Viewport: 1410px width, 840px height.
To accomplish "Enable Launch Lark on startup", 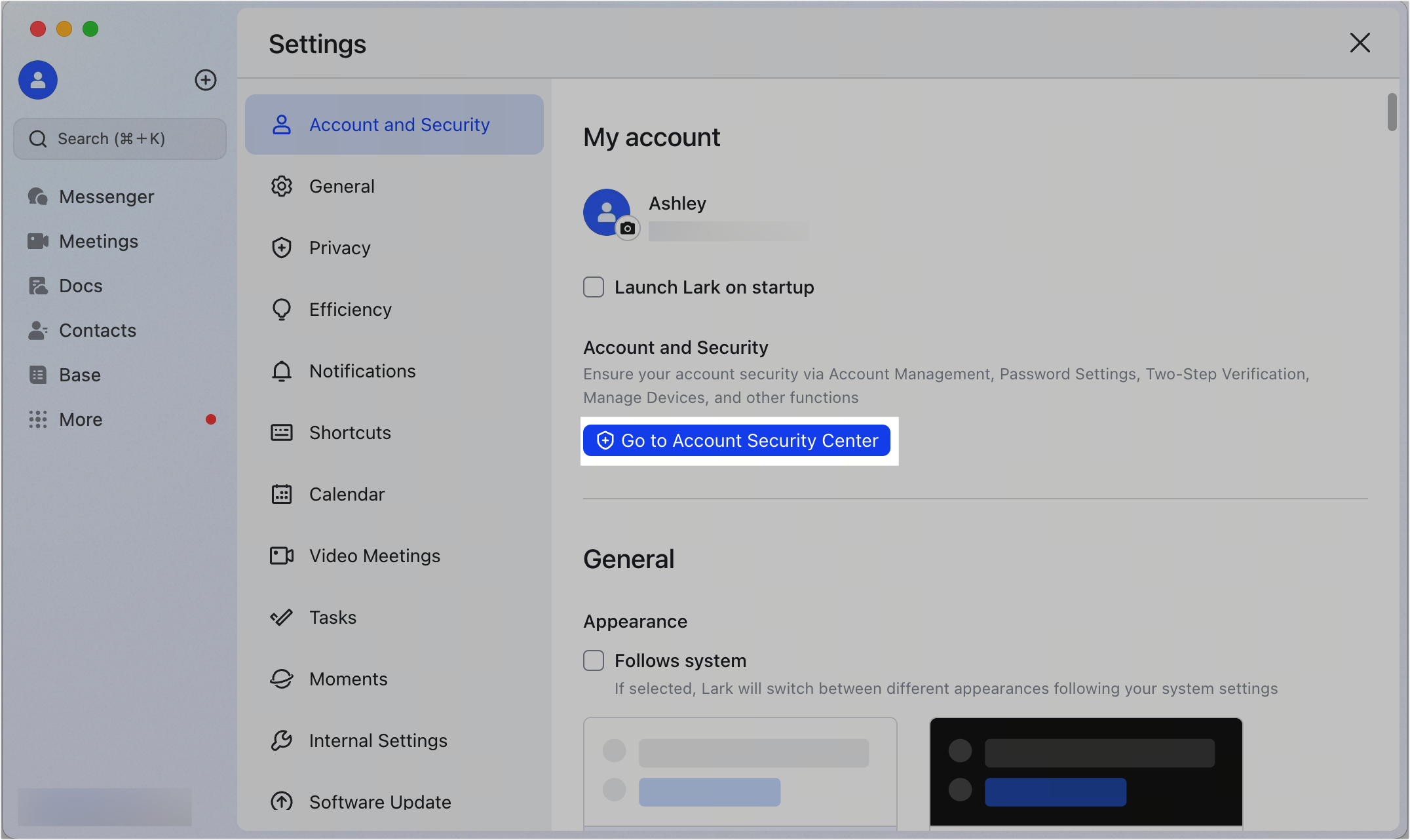I will (594, 287).
